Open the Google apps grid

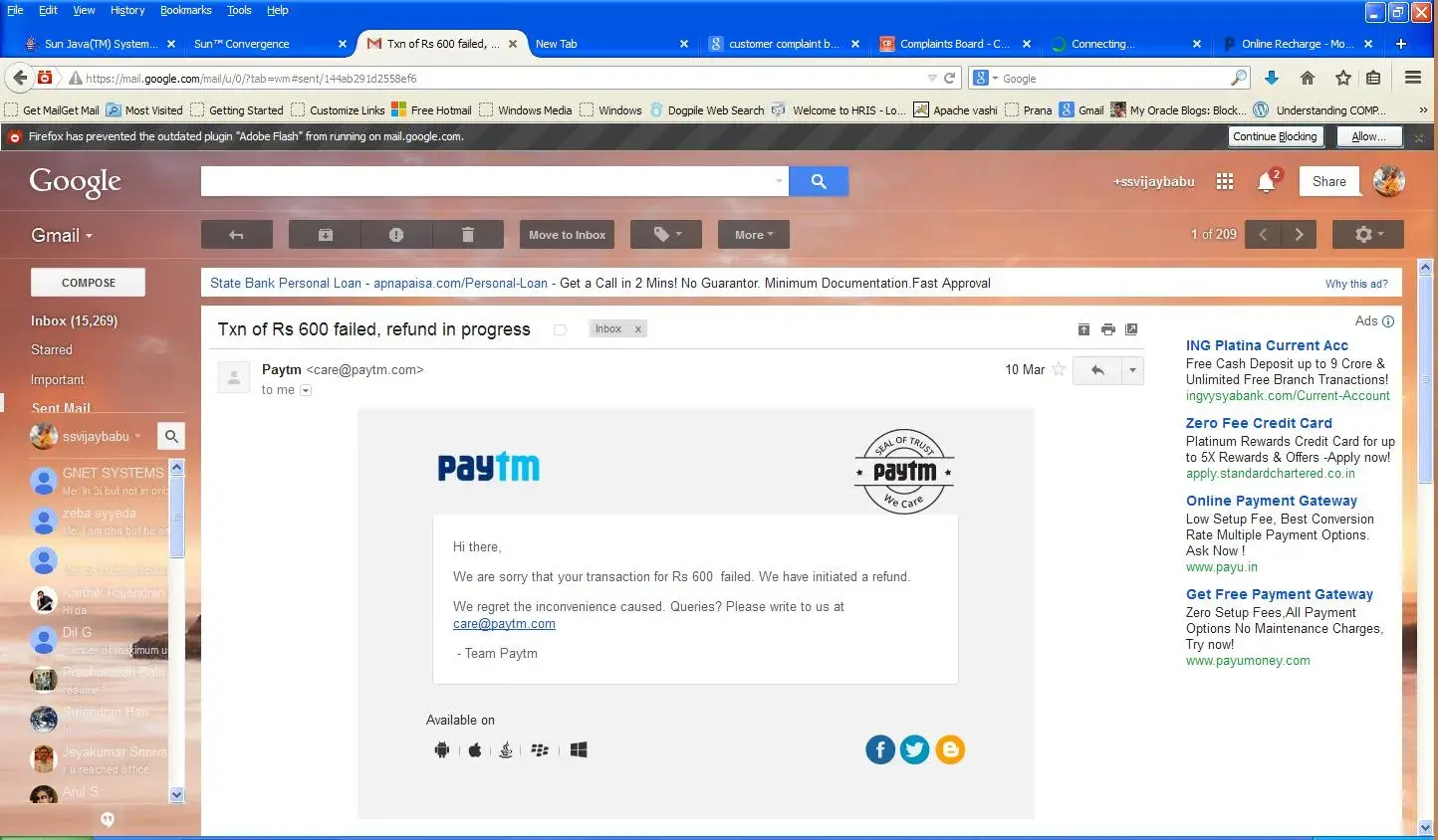click(x=1225, y=181)
